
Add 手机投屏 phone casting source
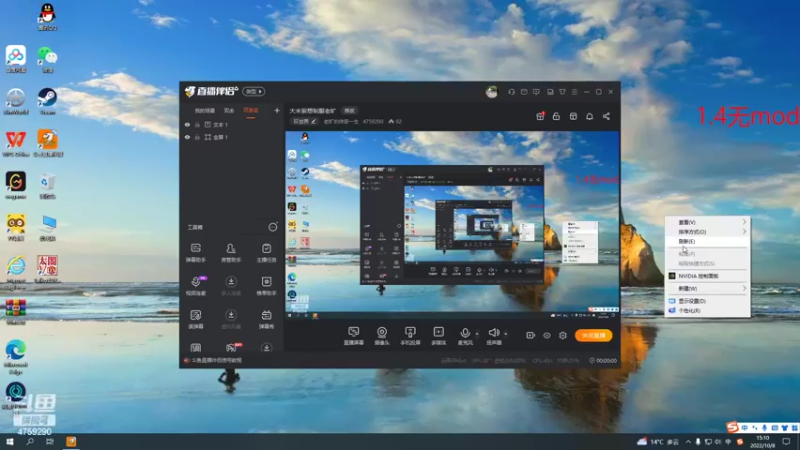coord(410,336)
